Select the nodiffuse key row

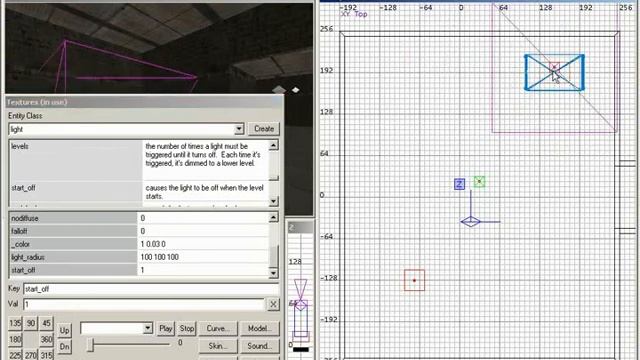(139, 218)
